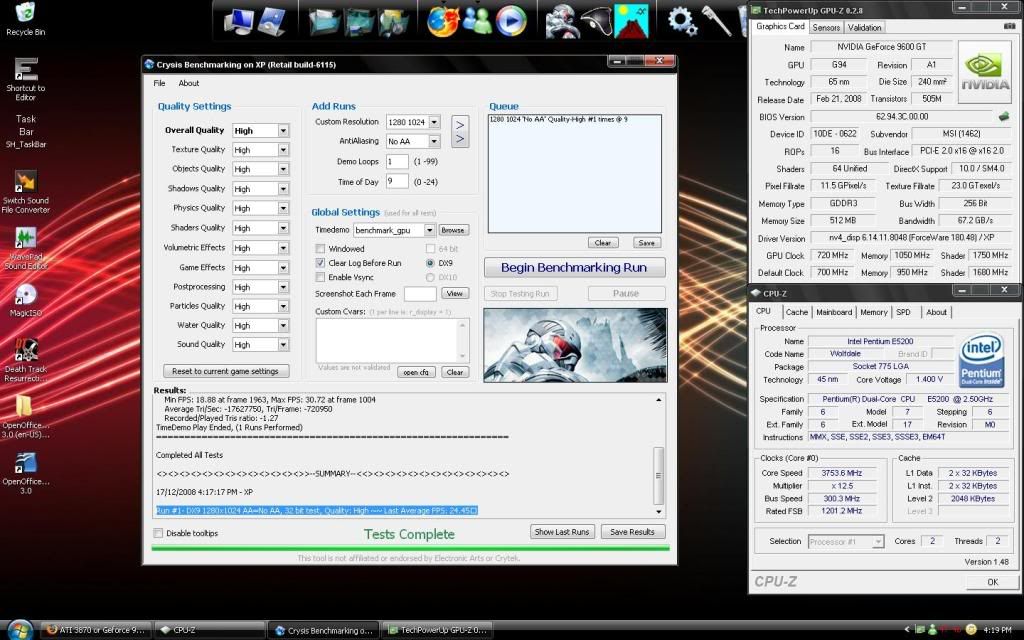
Task: Launch Switch Sound File Converter from the desktop
Action: (x=25, y=182)
